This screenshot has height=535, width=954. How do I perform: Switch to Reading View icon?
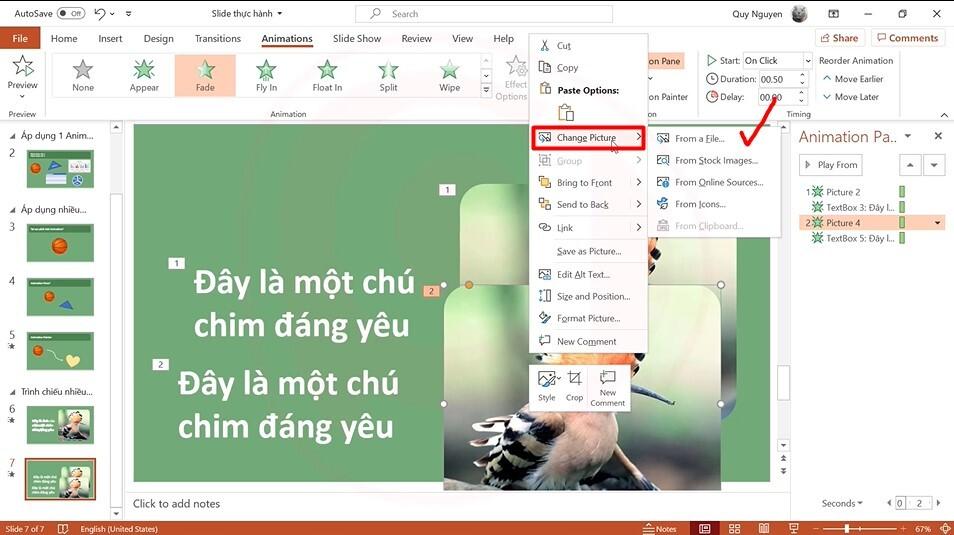(x=764, y=528)
